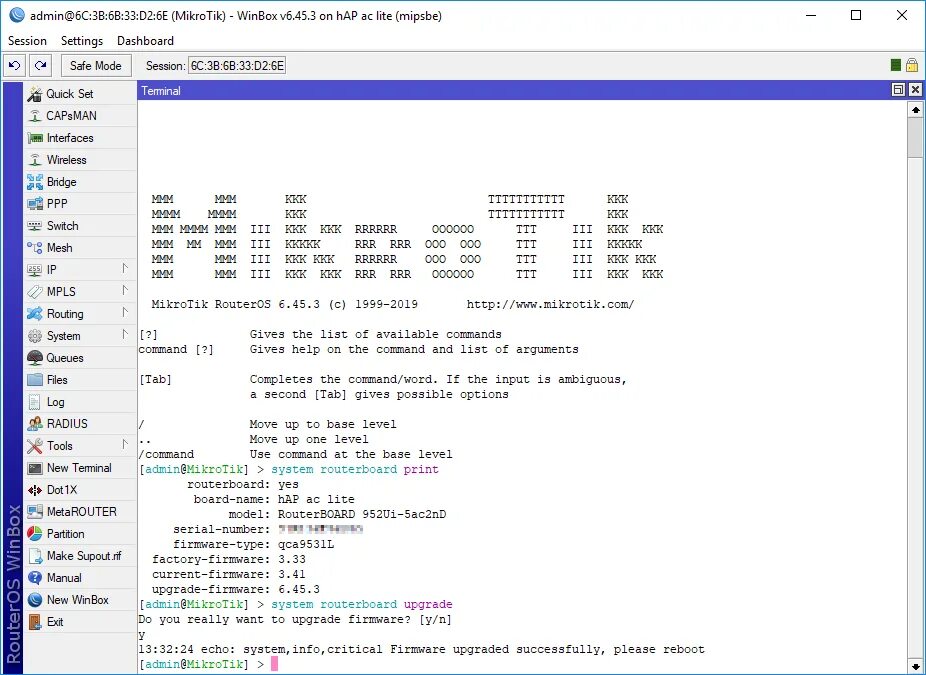
Task: Click the Tools wrench icon
Action: click(35, 446)
